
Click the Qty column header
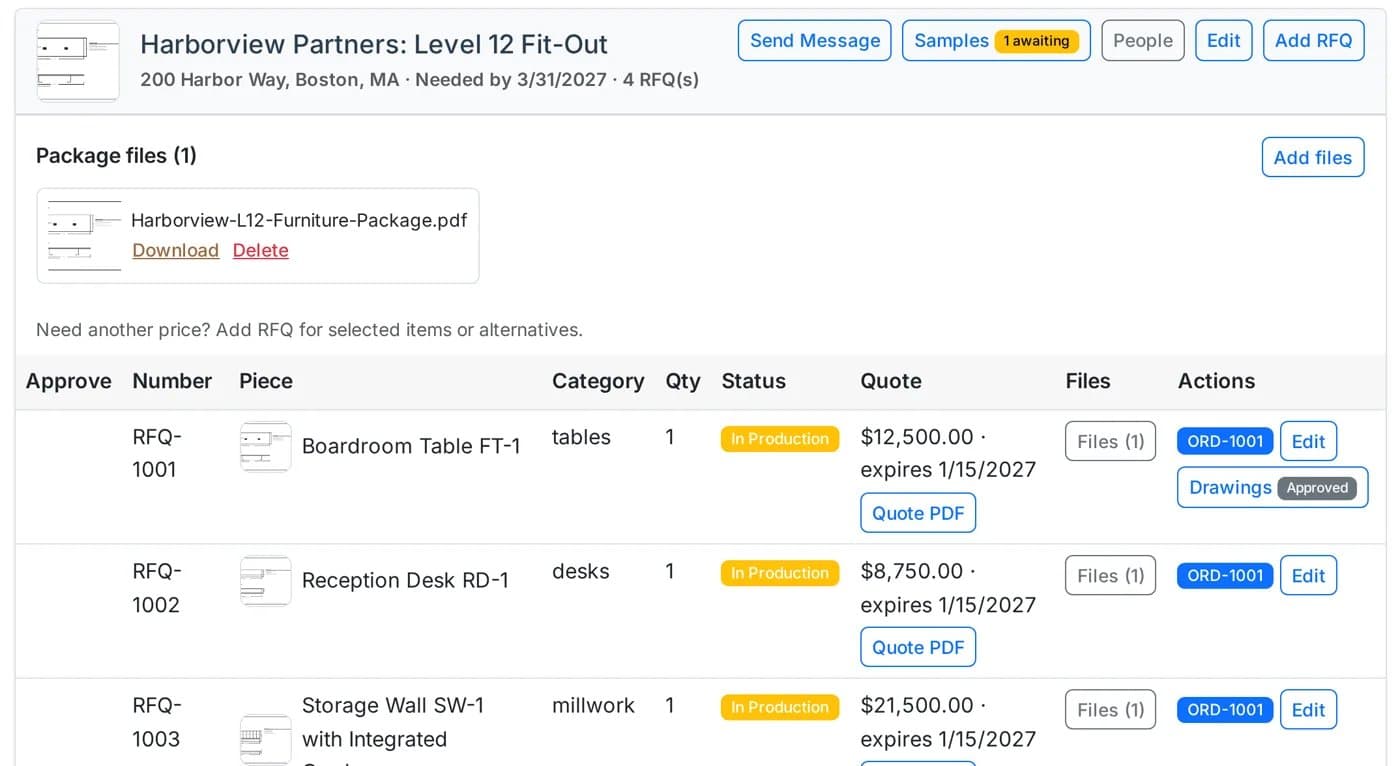pos(683,381)
